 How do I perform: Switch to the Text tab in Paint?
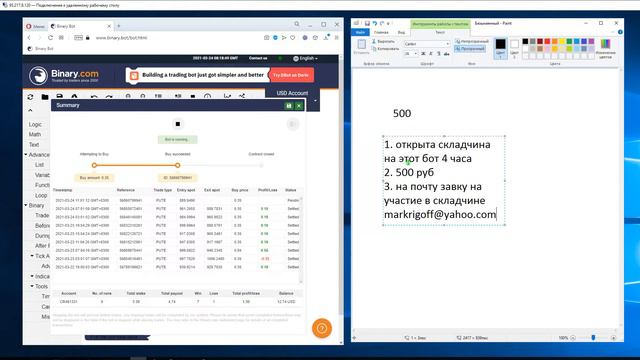(x=440, y=32)
